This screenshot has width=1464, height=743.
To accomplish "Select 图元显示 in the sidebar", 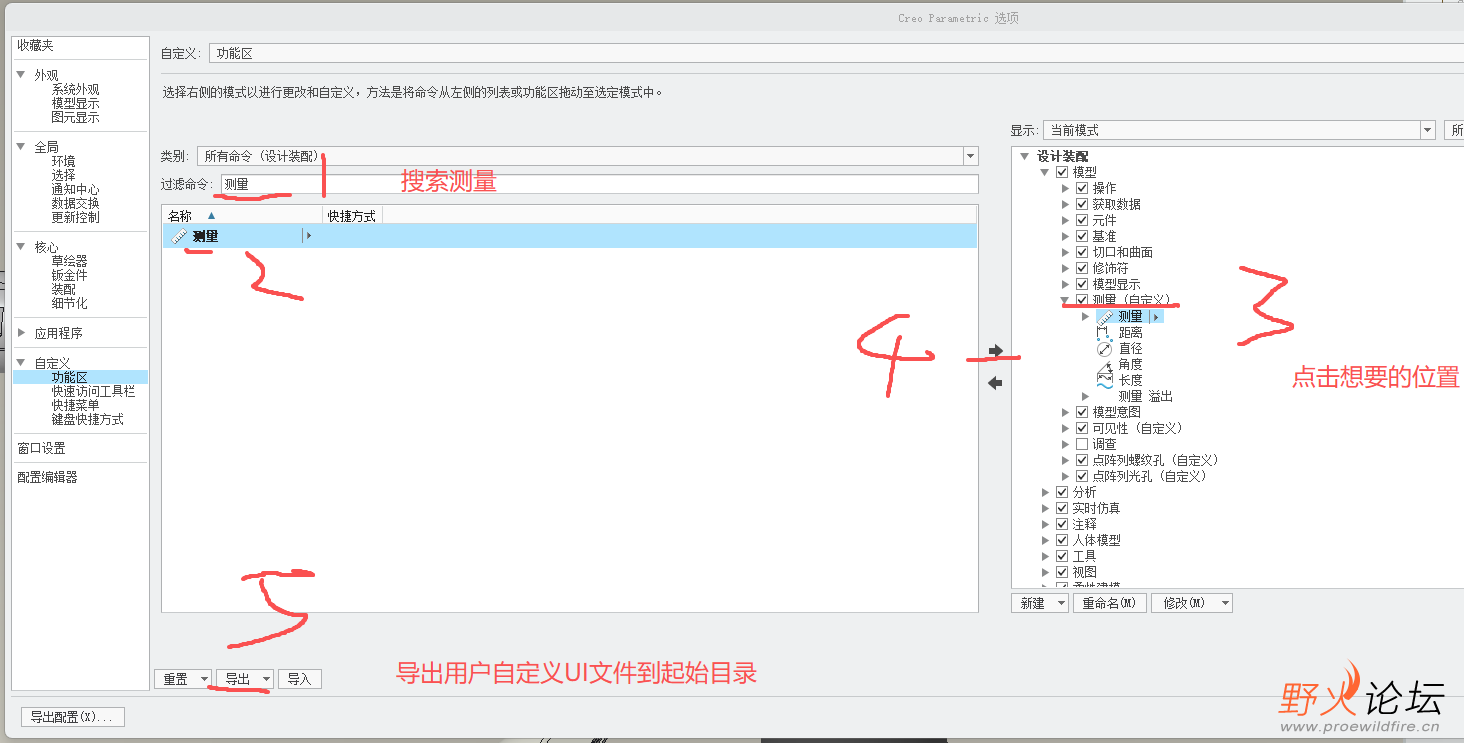I will coord(76,117).
